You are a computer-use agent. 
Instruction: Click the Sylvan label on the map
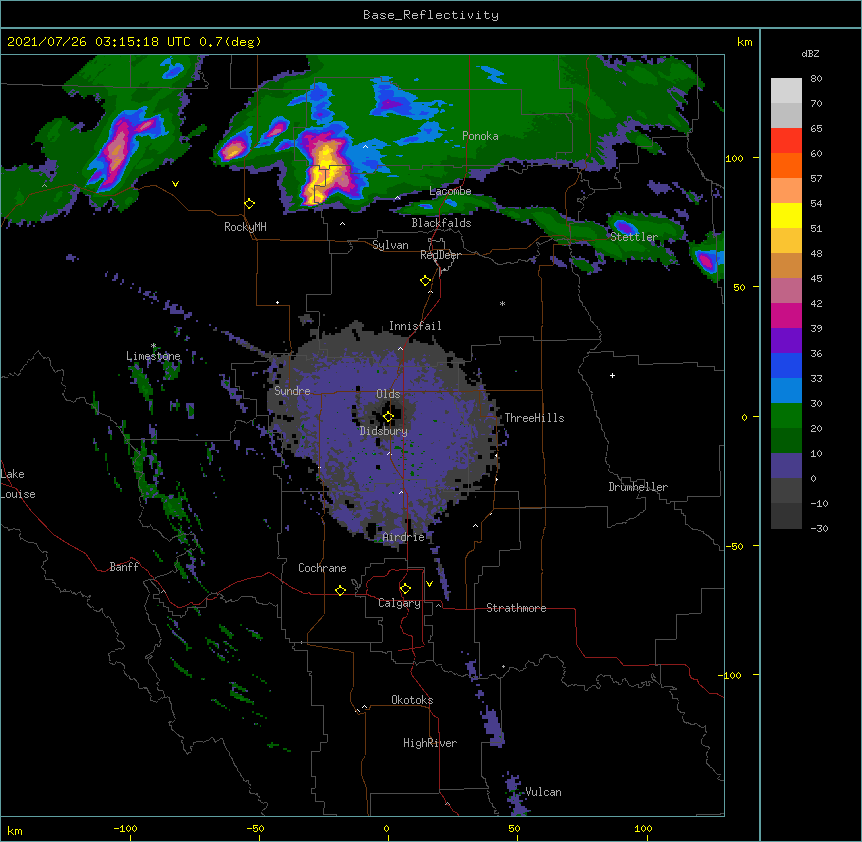coord(390,245)
